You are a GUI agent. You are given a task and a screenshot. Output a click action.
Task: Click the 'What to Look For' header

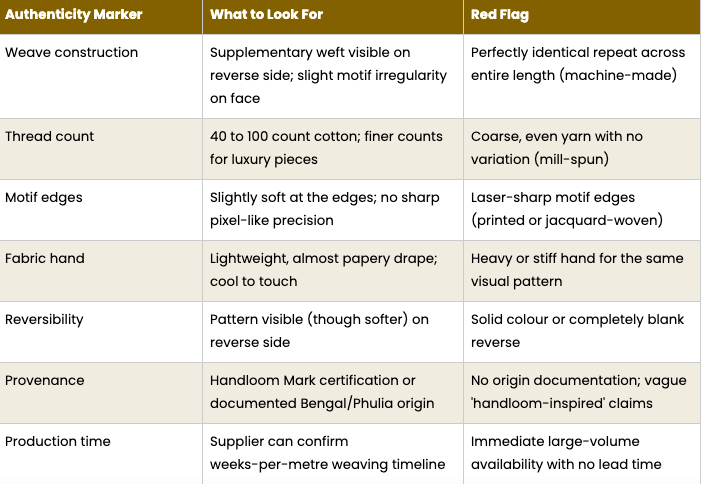tap(265, 15)
